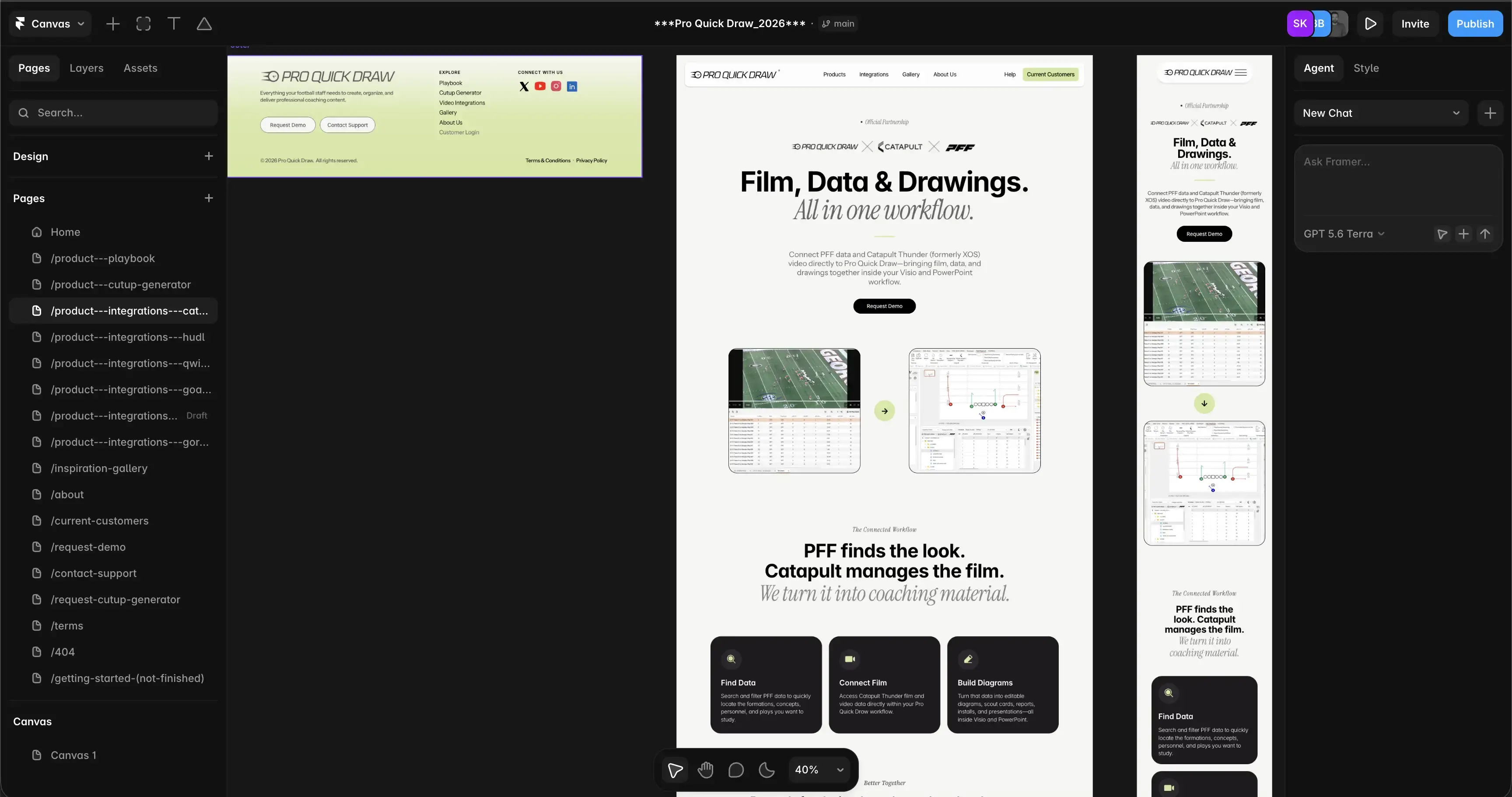
Task: Open the Framer logo Canvas menu
Action: [x=50, y=24]
